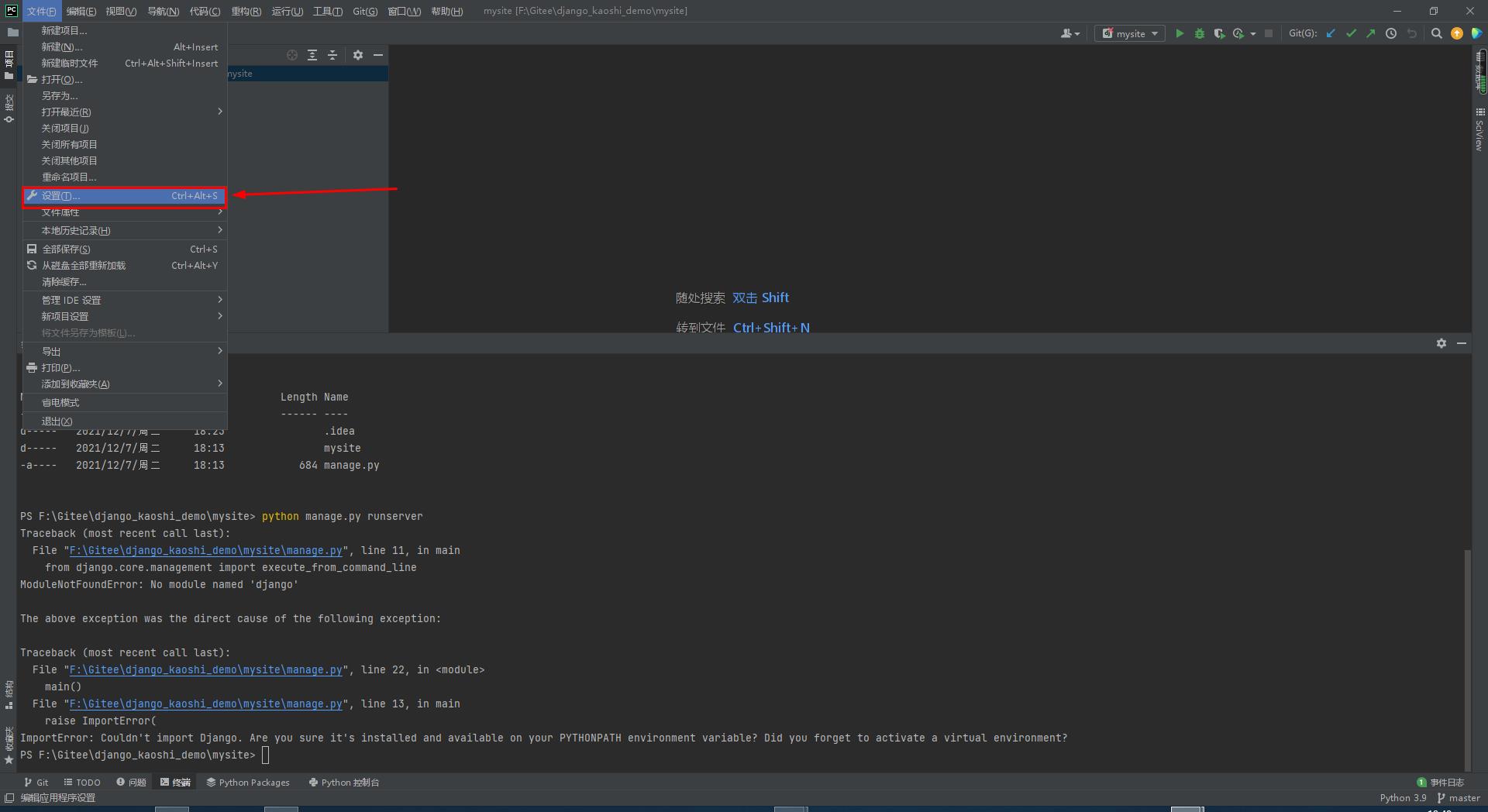Toggle the Project side tool window tab
Screen dimensions: 1488x812
tap(9, 64)
